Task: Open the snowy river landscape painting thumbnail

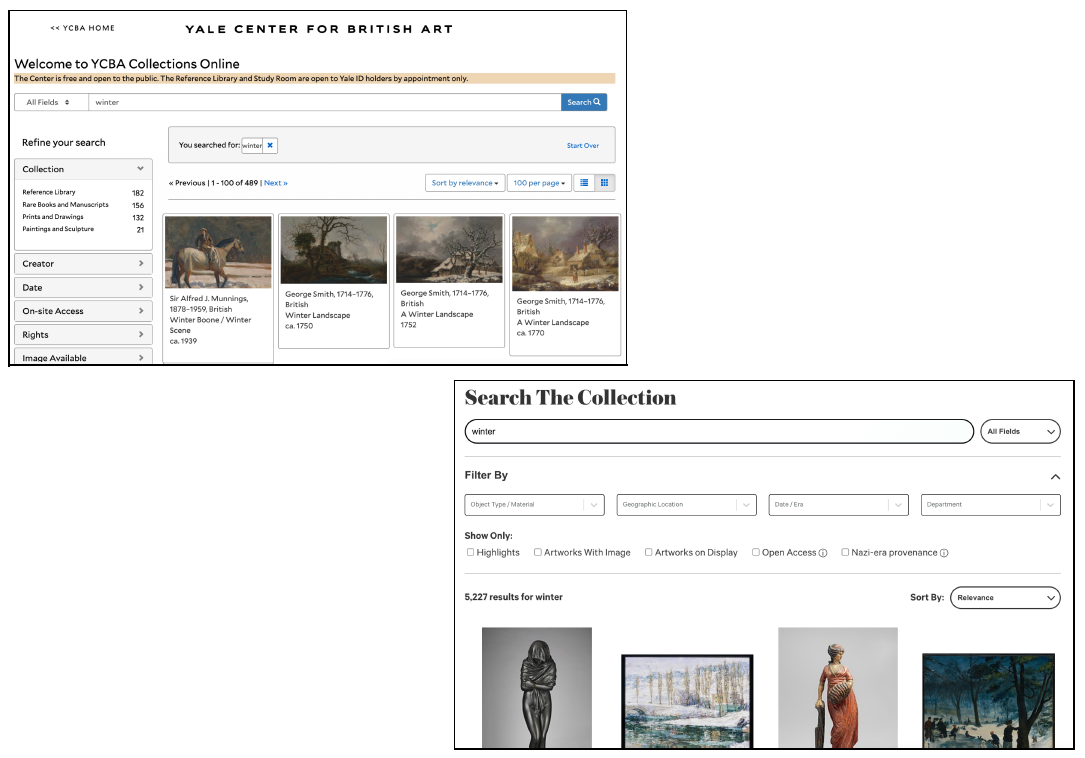Action: coord(687,701)
